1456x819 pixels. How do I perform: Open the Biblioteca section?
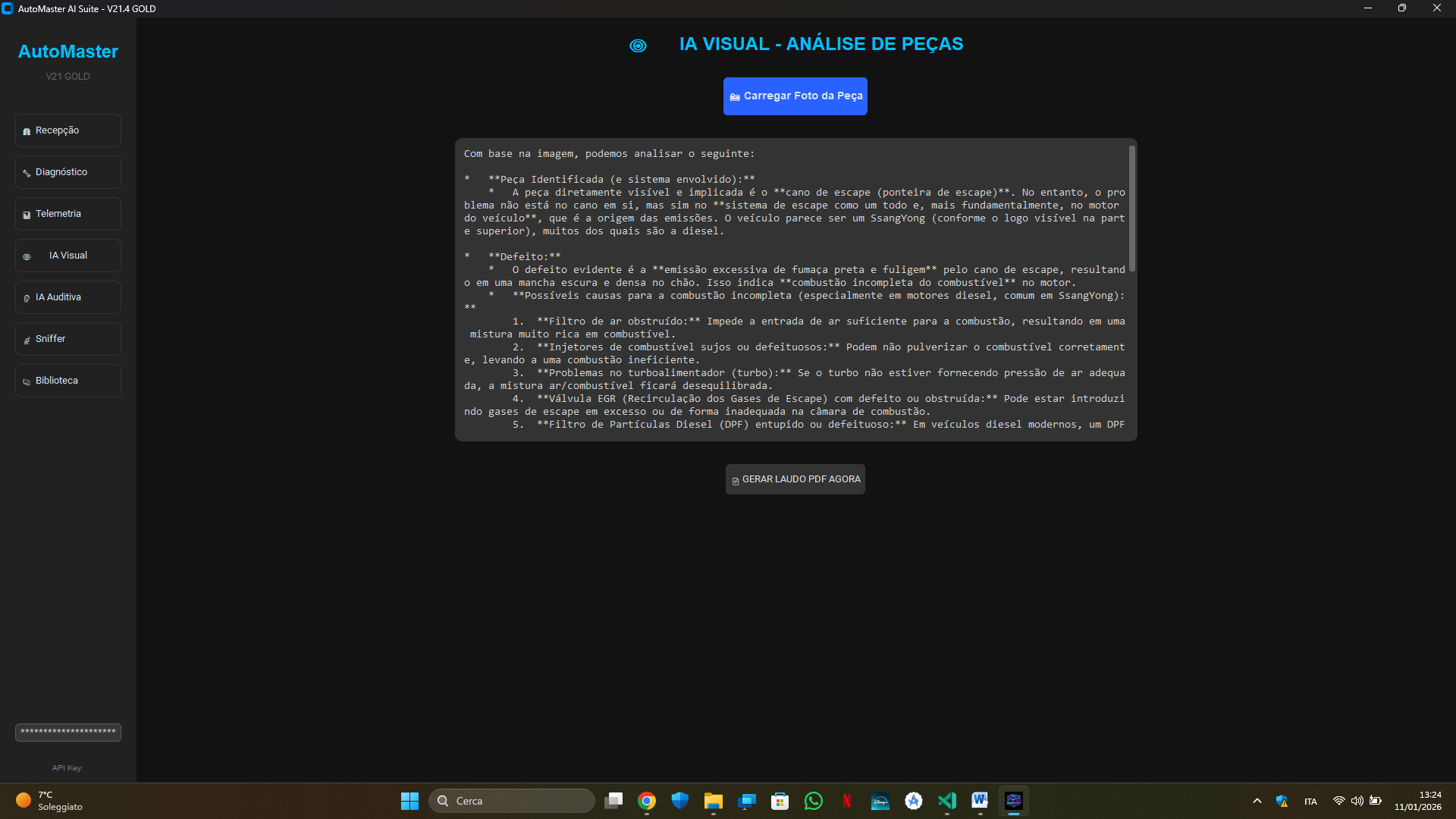68,381
